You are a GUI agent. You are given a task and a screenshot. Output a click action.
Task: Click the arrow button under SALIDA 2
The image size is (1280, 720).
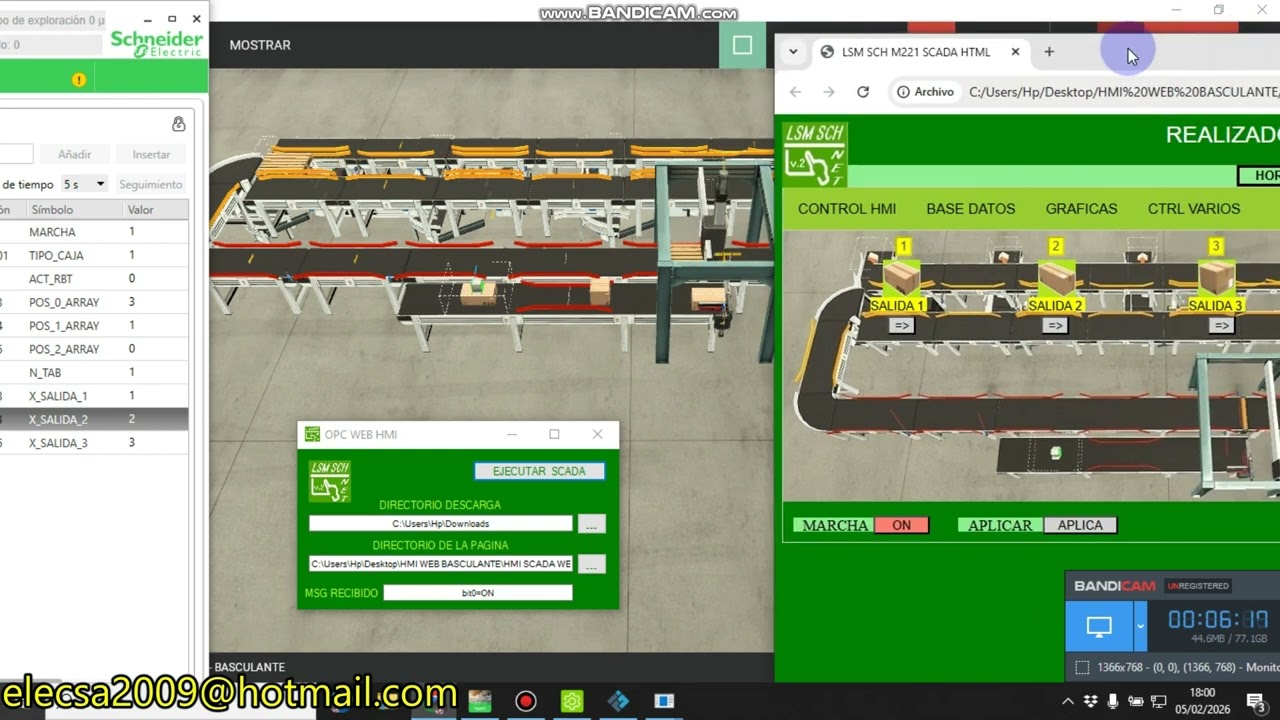pos(1054,325)
